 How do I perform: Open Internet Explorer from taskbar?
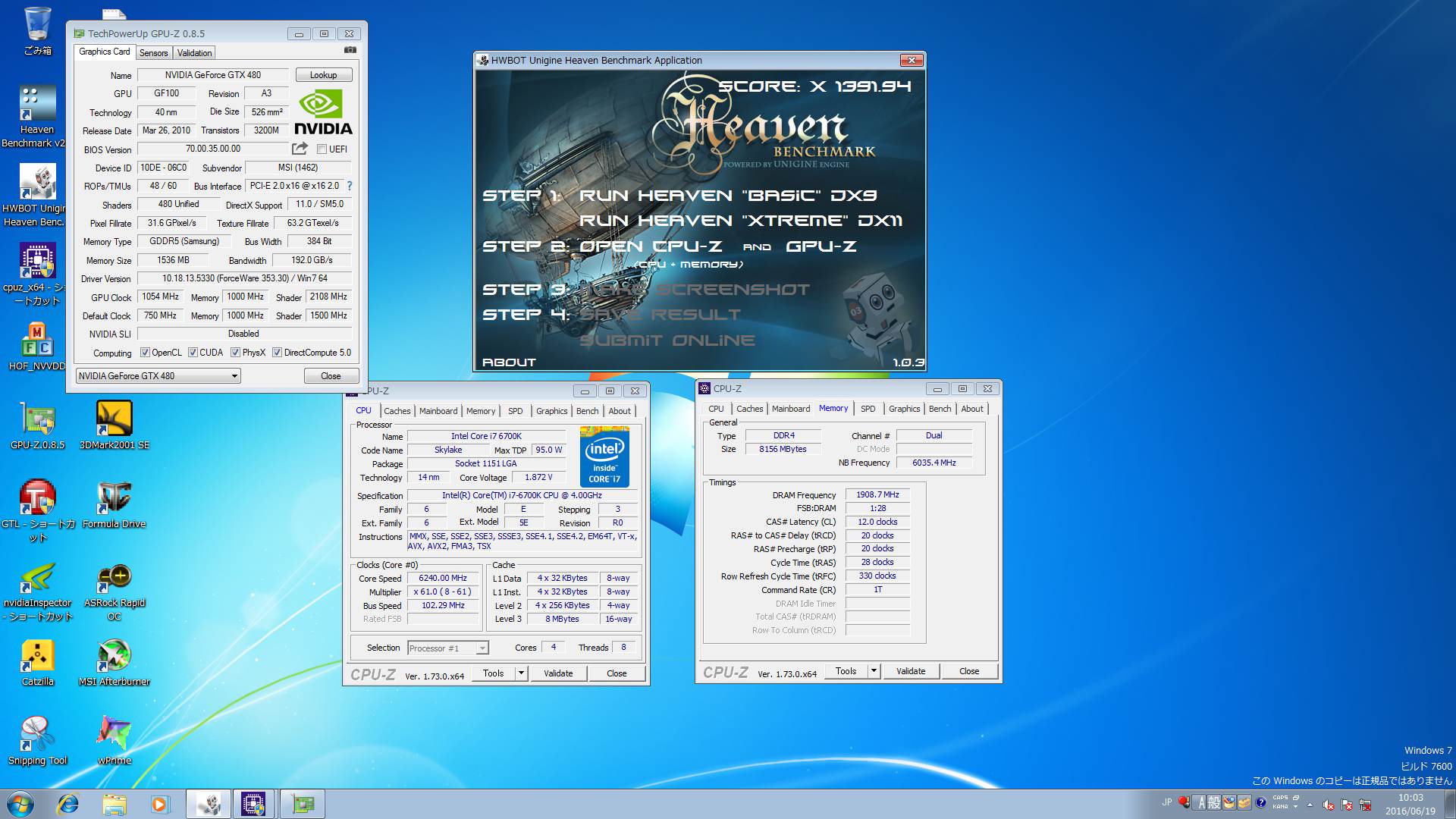tap(68, 804)
